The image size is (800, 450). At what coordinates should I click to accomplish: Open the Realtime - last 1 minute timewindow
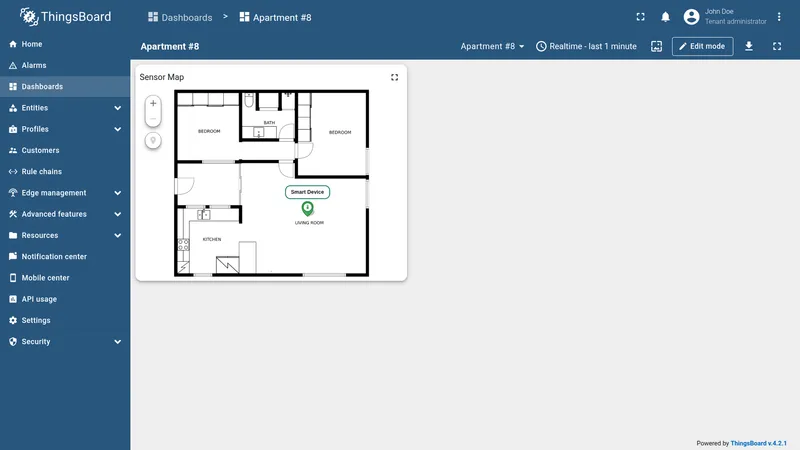586,46
